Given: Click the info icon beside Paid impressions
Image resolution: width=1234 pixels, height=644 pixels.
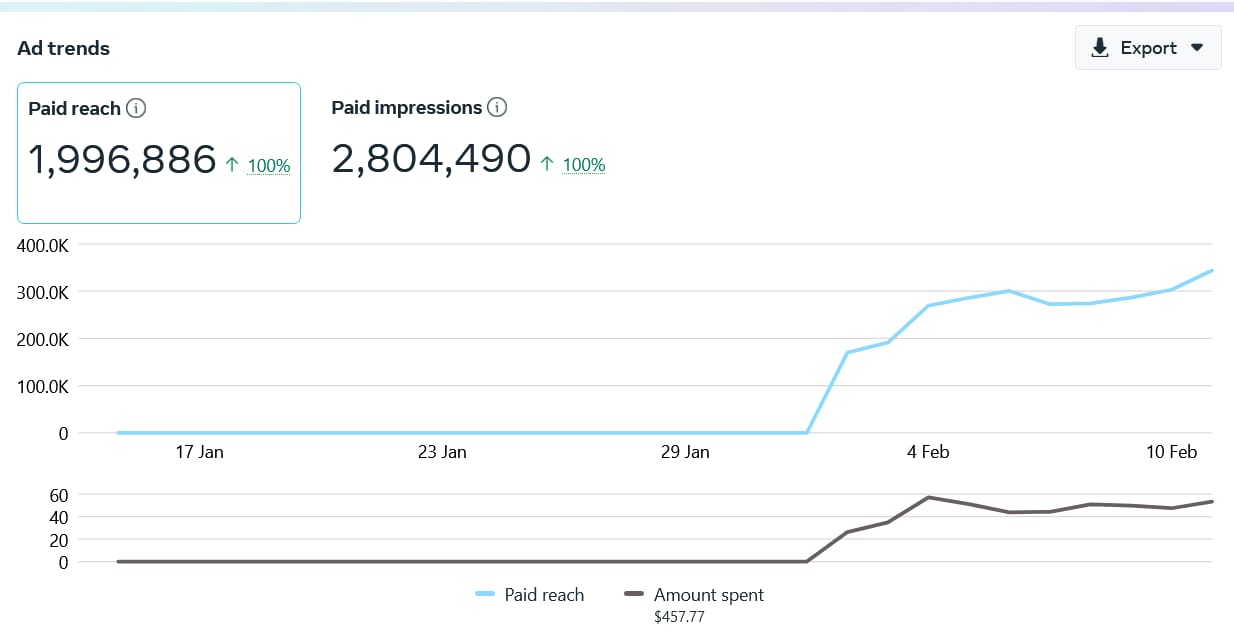Looking at the screenshot, I should pyautogui.click(x=497, y=107).
